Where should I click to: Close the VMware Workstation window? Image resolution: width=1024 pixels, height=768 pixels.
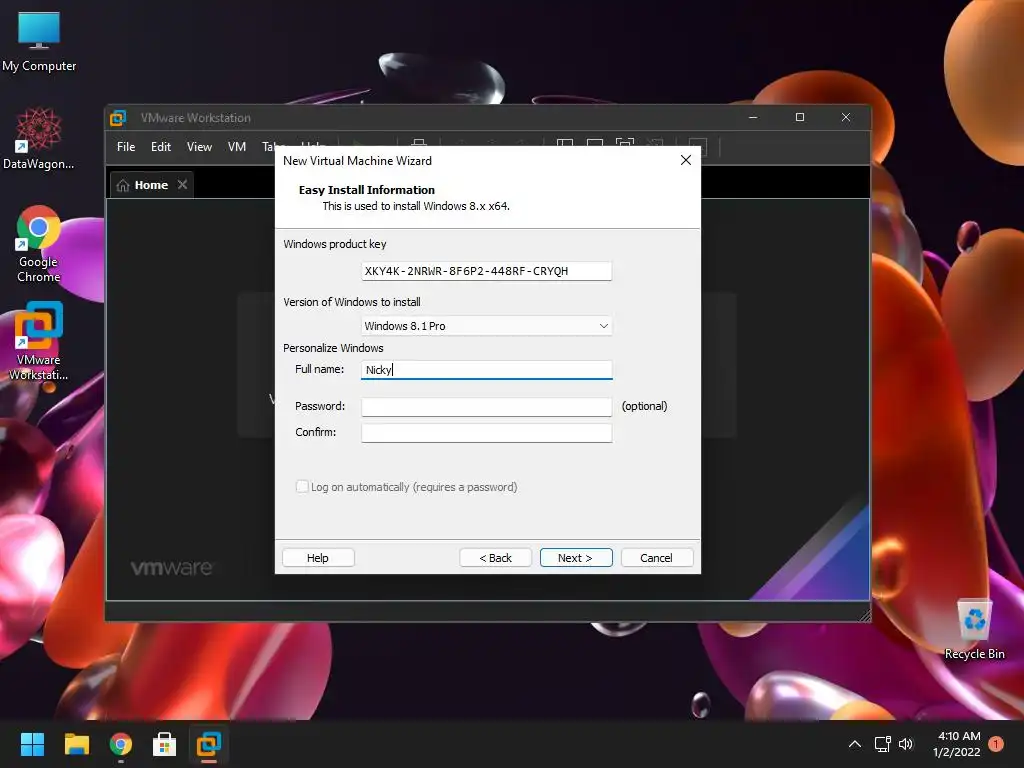pos(846,118)
